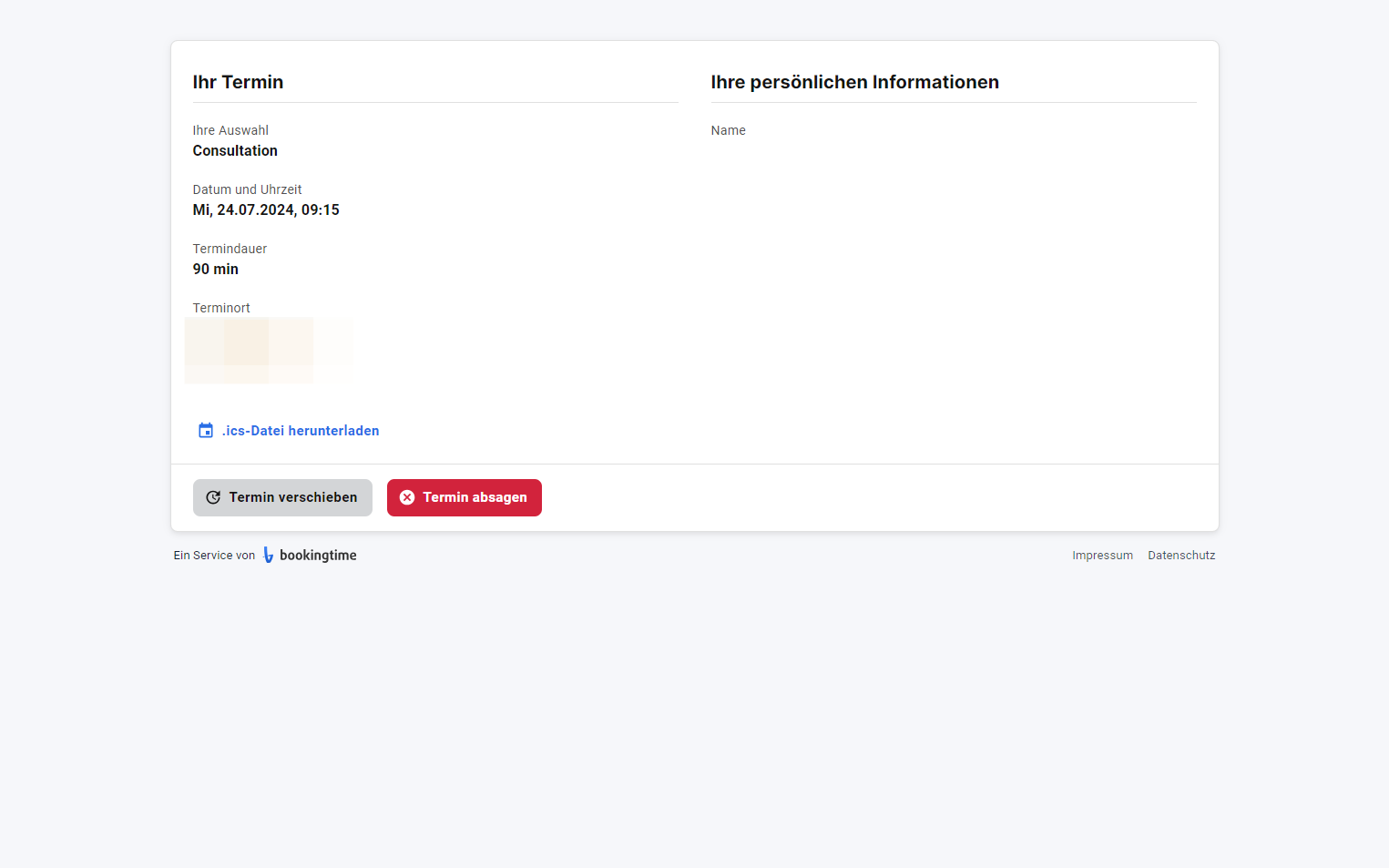This screenshot has width=1389, height=868.
Task: Click the reschedule clock icon
Action: pyautogui.click(x=213, y=497)
